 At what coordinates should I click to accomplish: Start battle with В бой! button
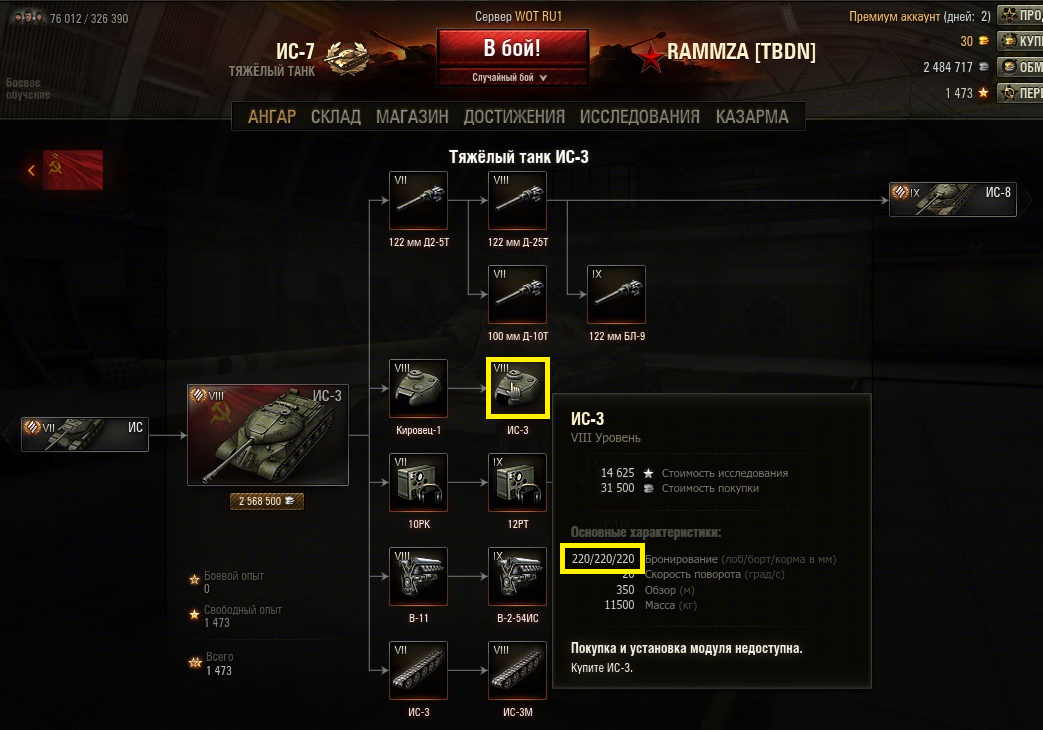(x=512, y=48)
